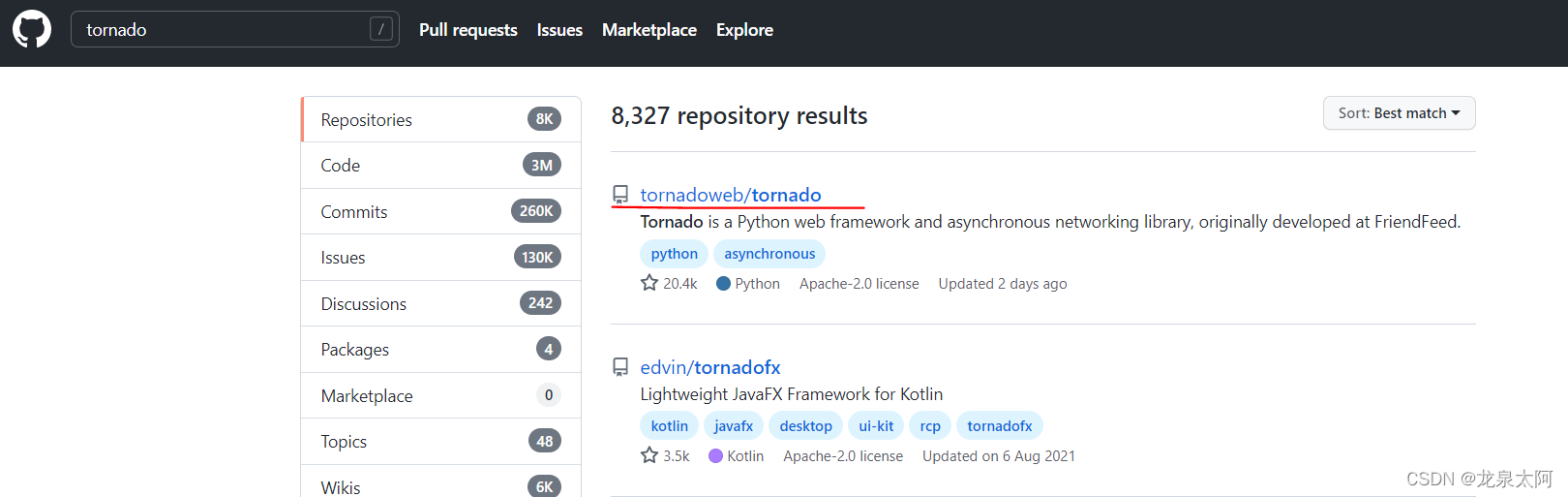Click the kotlin topic tag
The height and width of the screenshot is (497, 1568).
click(670, 426)
